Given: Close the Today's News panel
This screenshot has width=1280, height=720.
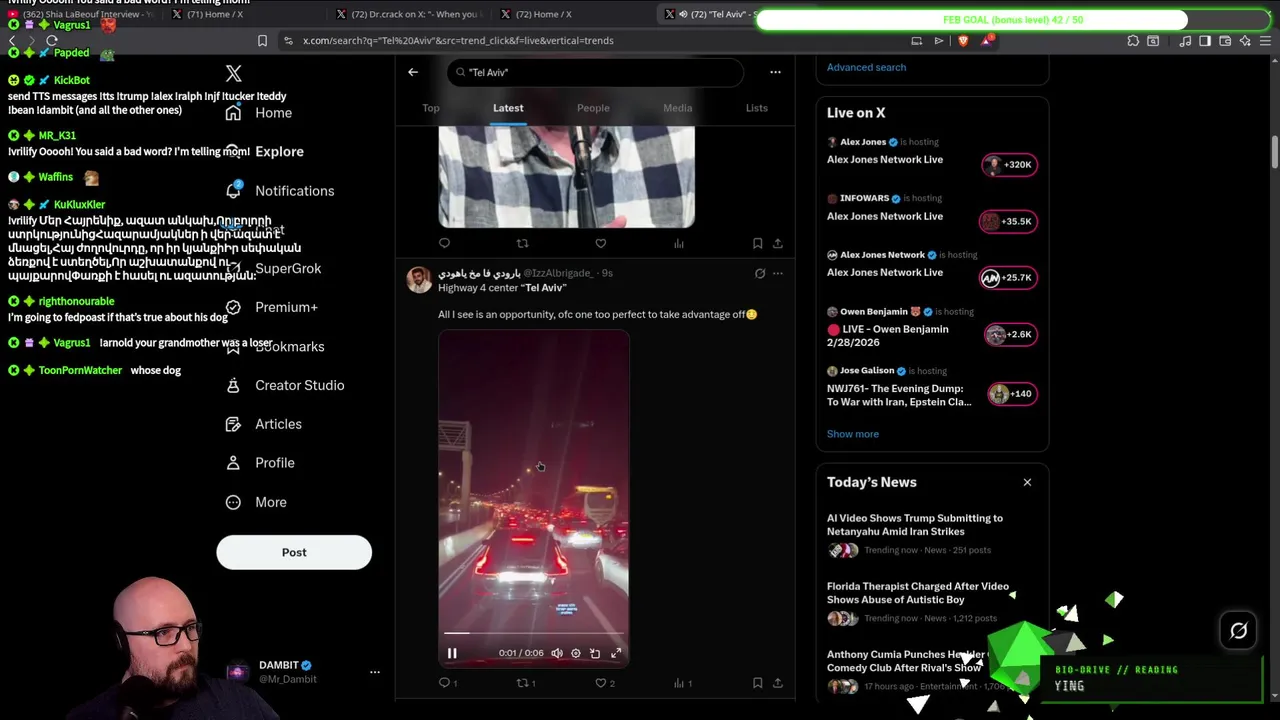Looking at the screenshot, I should (1027, 482).
